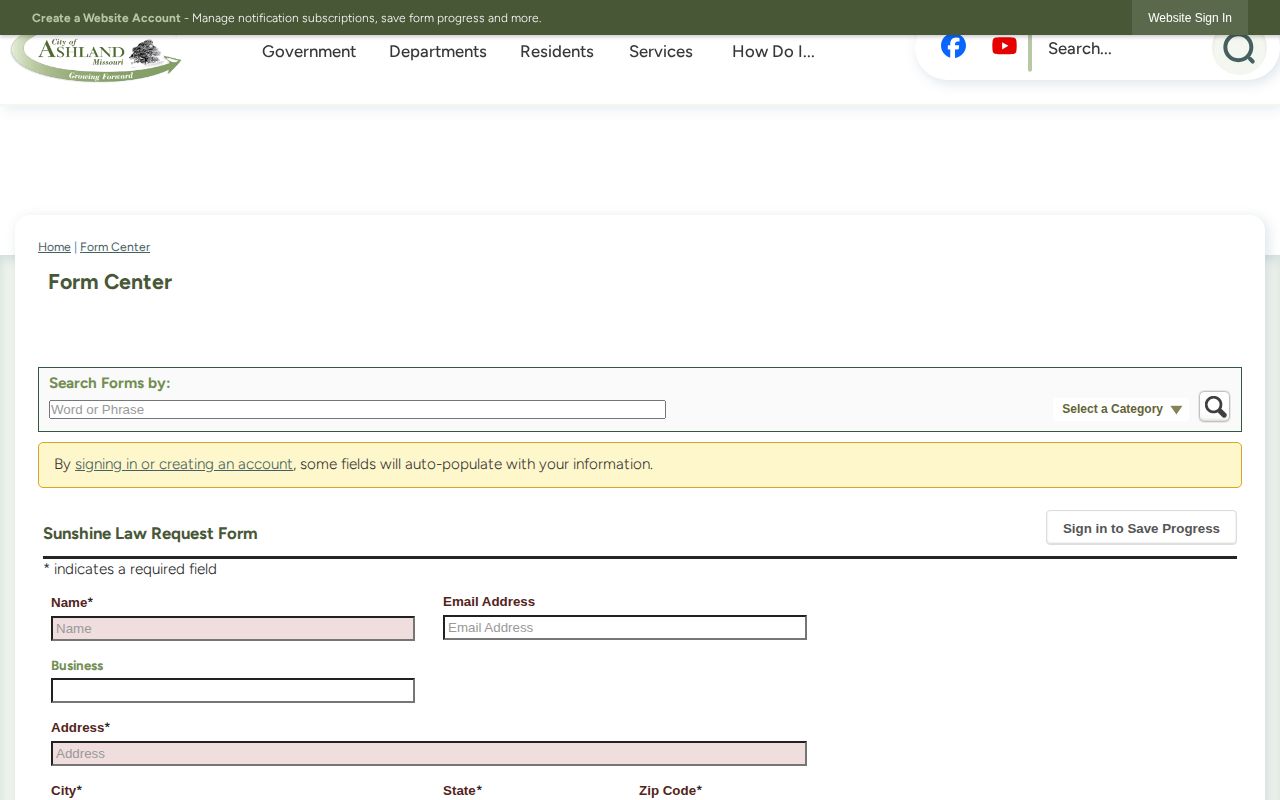Open the Departments menu

click(438, 52)
